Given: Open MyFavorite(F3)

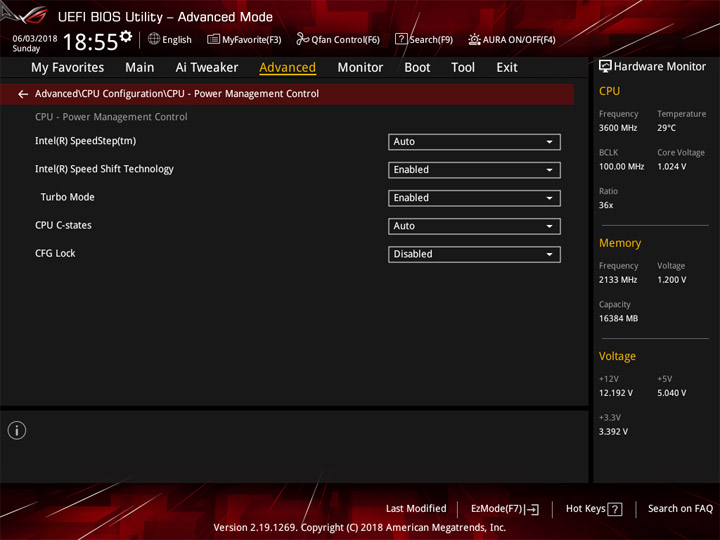Looking at the screenshot, I should pos(244,39).
